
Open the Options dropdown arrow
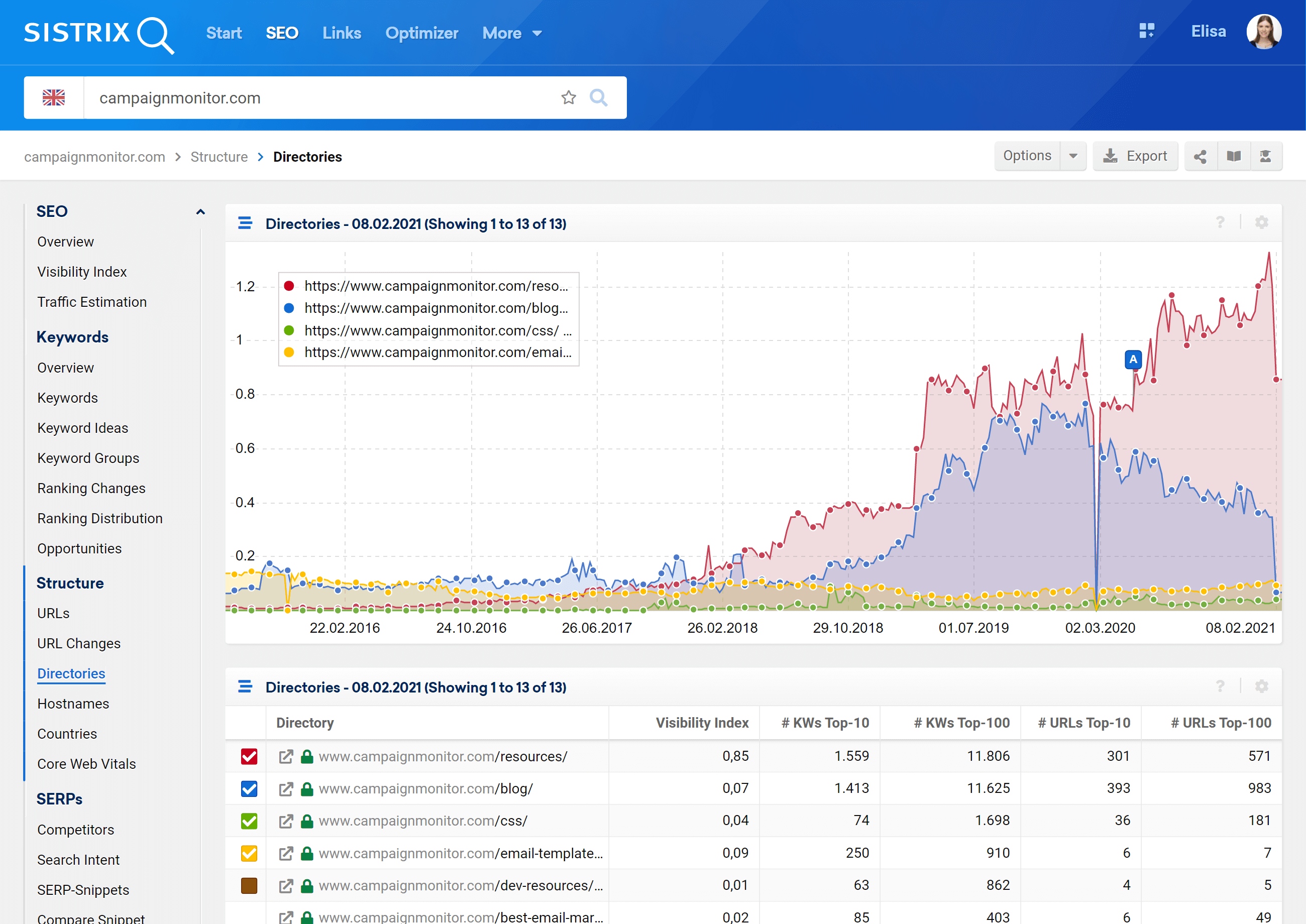coord(1073,157)
